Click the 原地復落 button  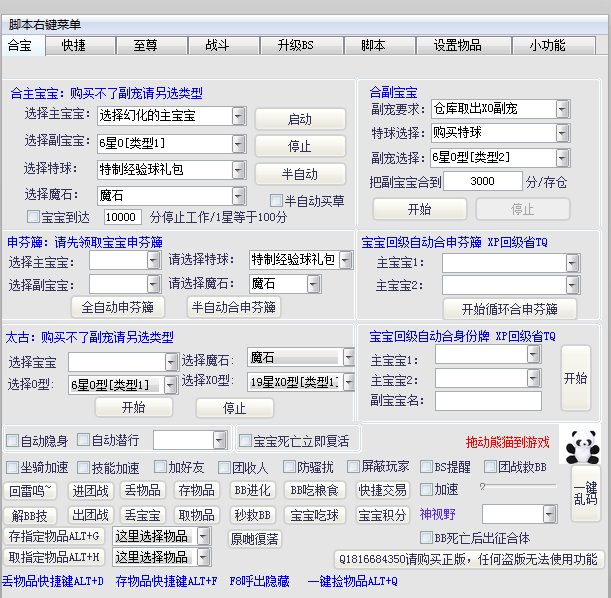(x=254, y=539)
